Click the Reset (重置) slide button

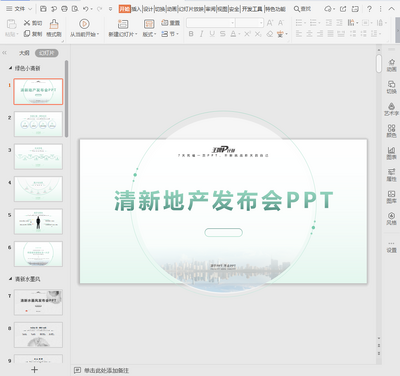(170, 23)
